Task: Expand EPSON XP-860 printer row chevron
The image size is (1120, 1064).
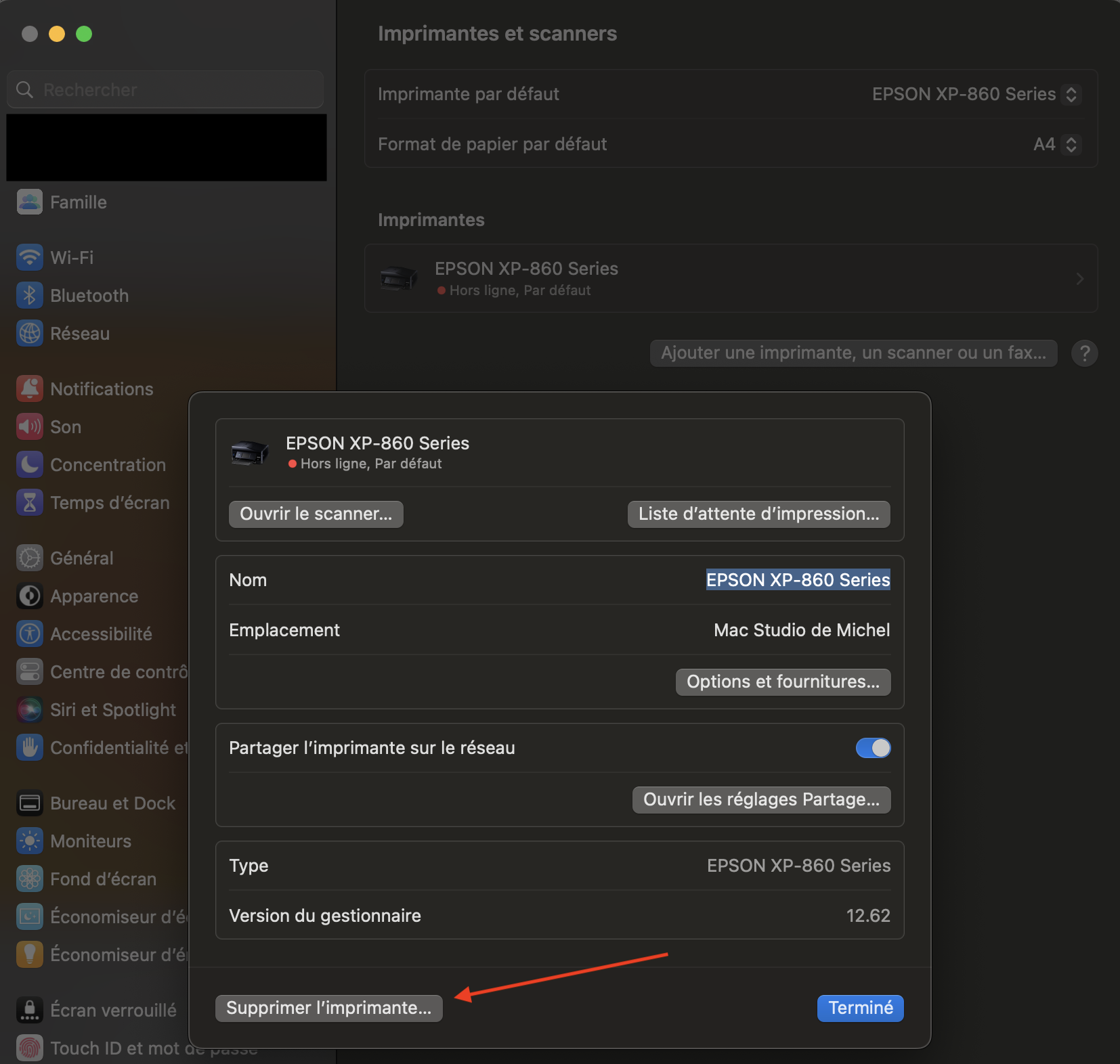Action: [x=1079, y=279]
